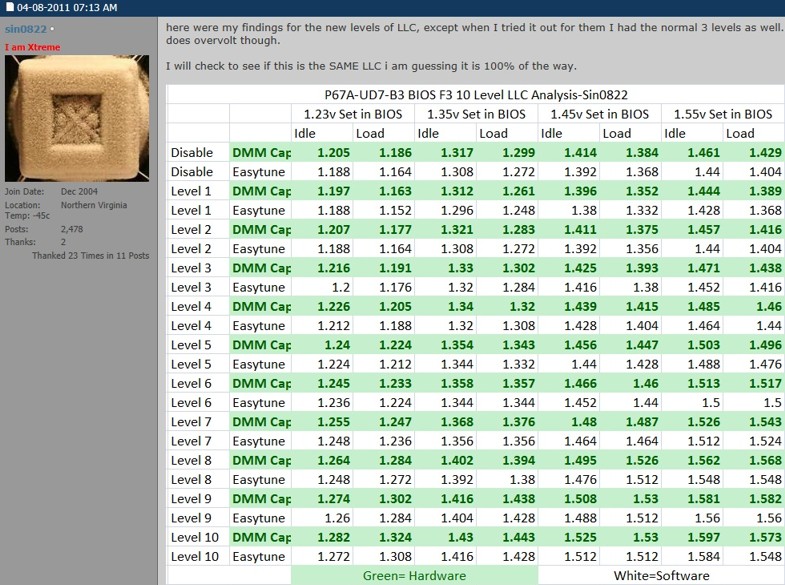Select the '1.55v Set in BIOS' column header

[x=723, y=114]
